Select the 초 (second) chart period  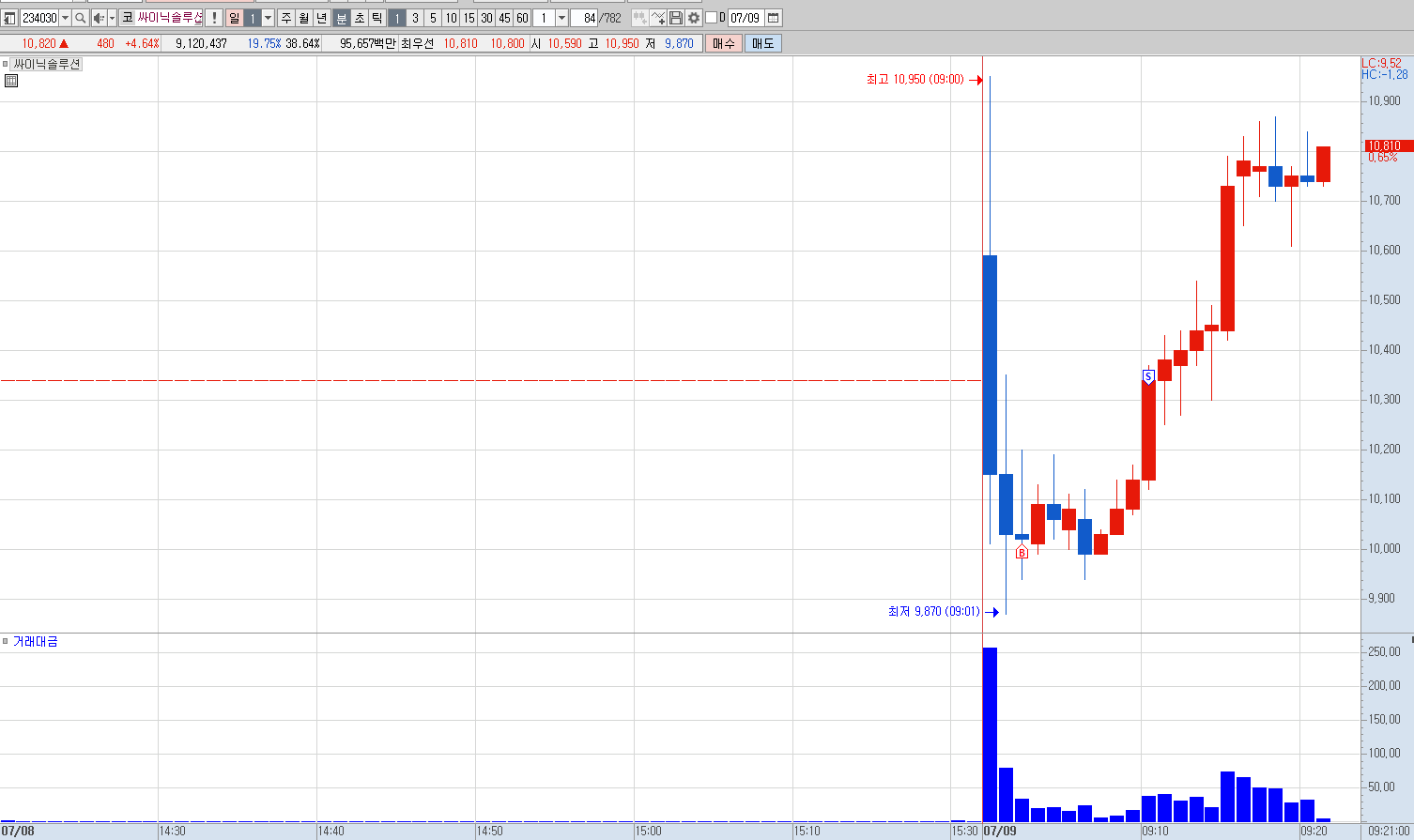tap(360, 18)
